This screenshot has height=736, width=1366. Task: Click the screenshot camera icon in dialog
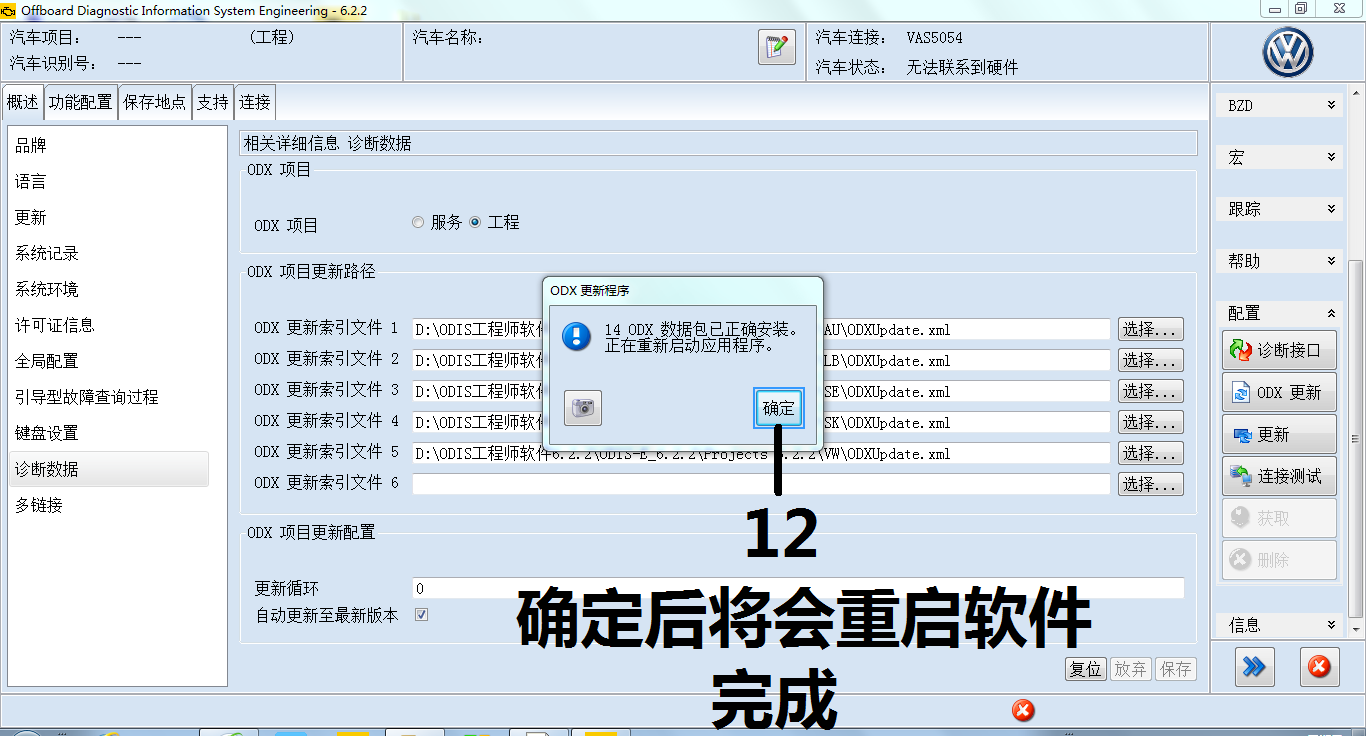point(583,407)
